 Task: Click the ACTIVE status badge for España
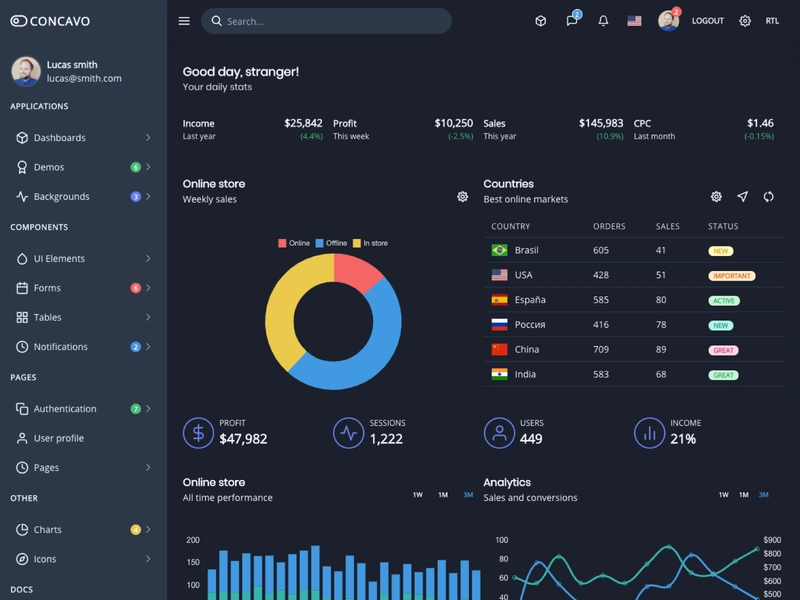(x=724, y=301)
